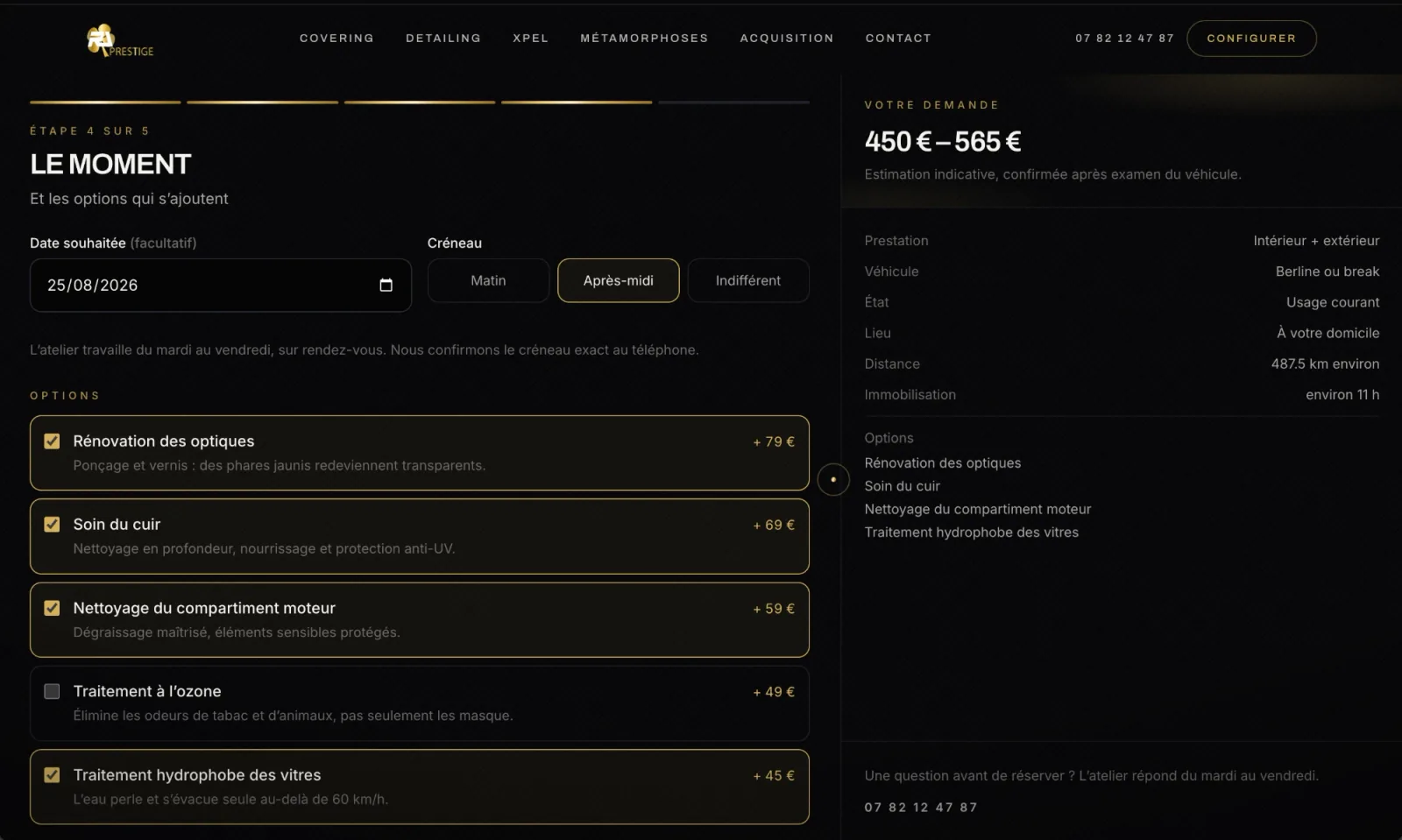
Task: Click the Configurer button
Action: click(x=1251, y=39)
